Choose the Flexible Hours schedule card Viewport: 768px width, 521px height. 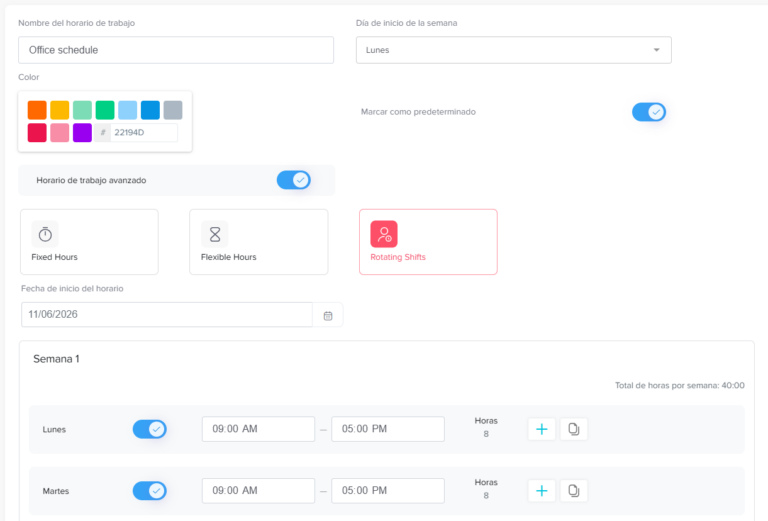[259, 242]
